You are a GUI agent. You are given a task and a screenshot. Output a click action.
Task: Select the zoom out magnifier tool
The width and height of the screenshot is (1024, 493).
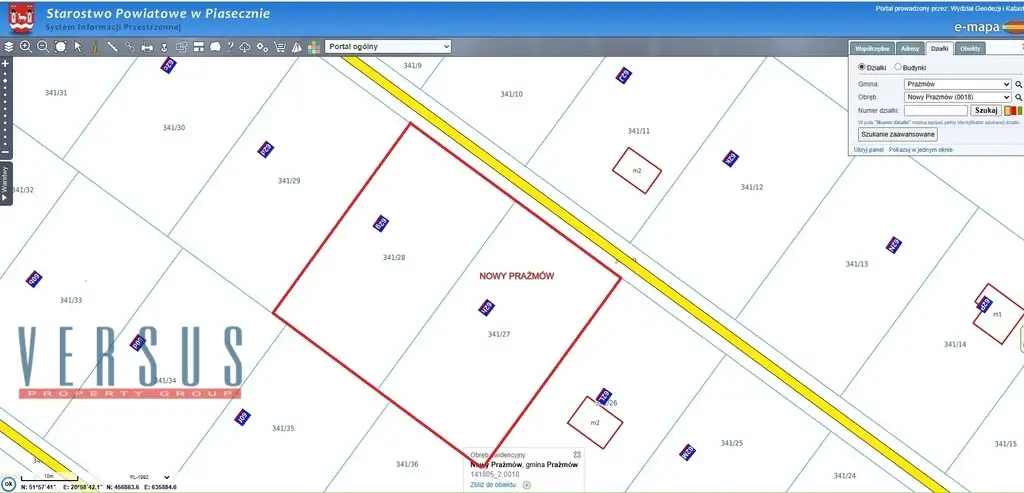click(x=43, y=46)
